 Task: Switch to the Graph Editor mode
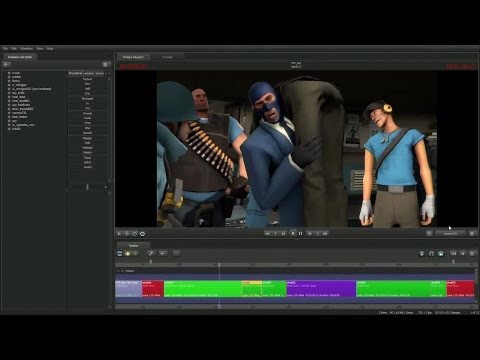click(135, 254)
